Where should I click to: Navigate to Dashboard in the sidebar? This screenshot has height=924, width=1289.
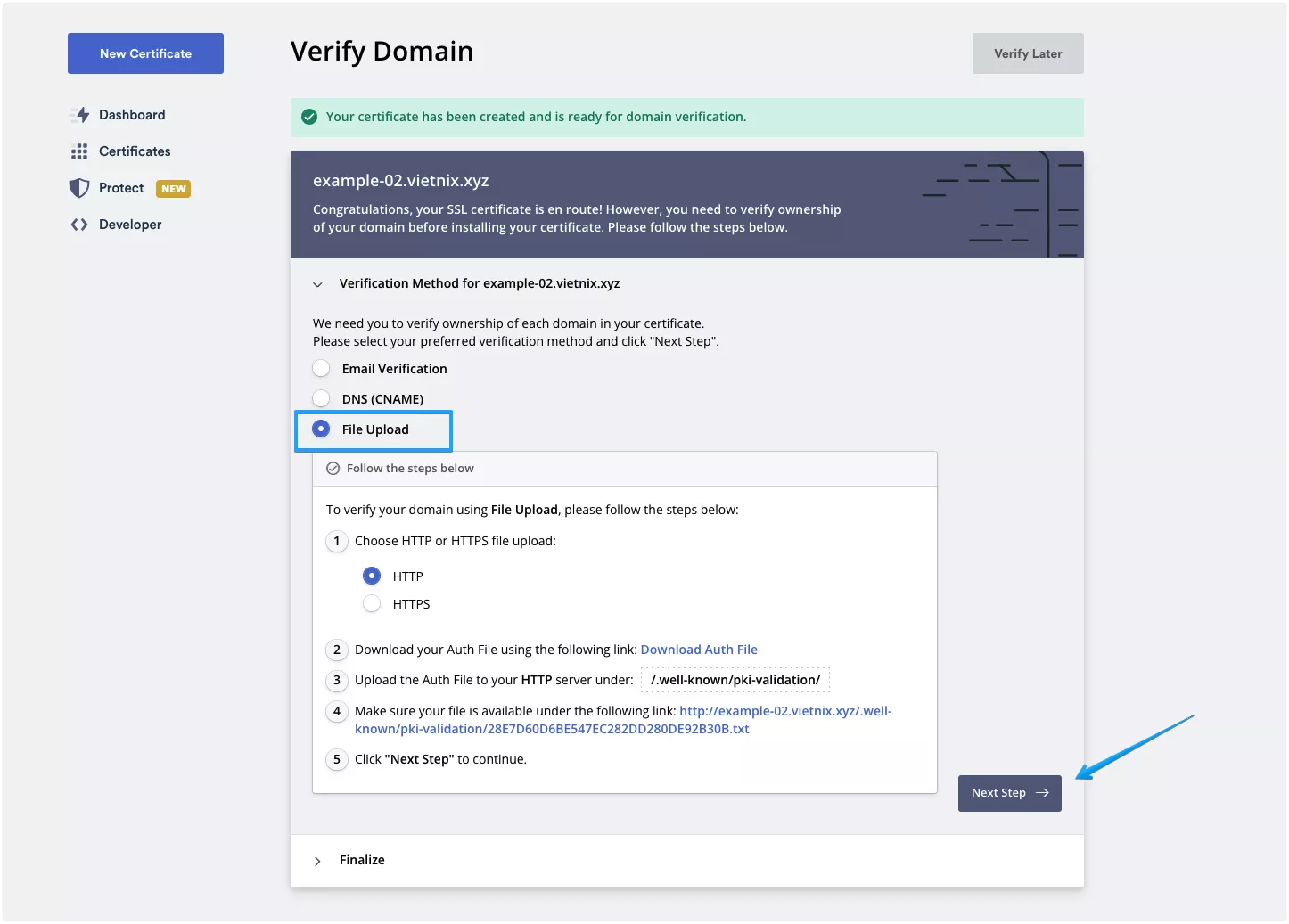[131, 114]
